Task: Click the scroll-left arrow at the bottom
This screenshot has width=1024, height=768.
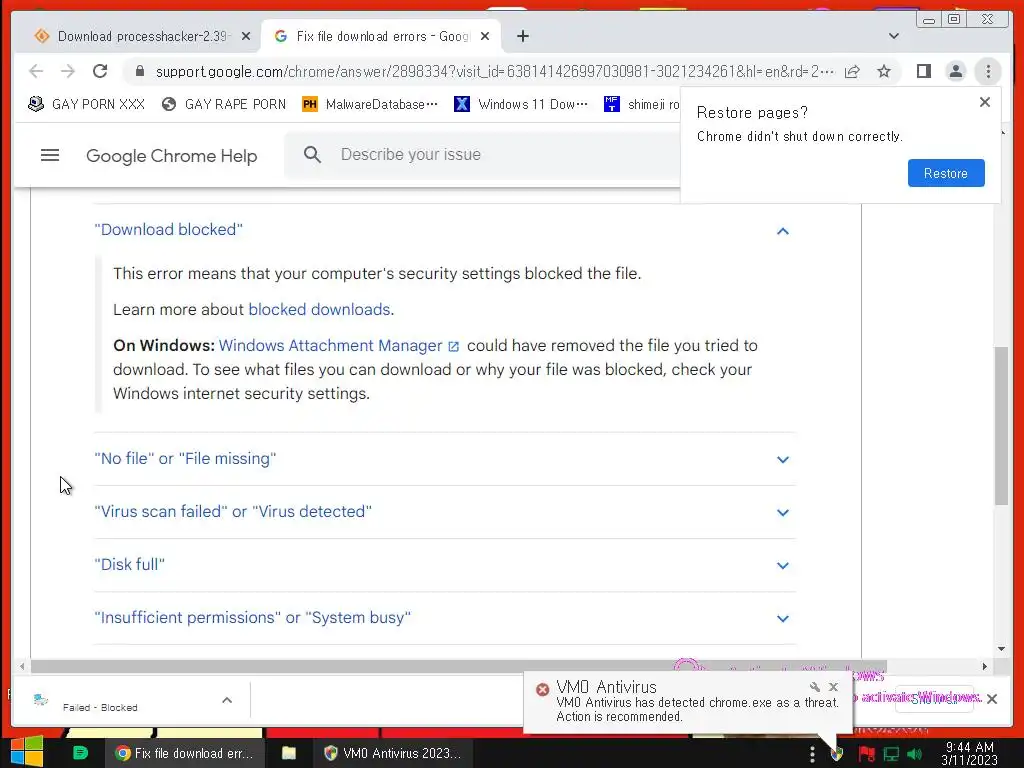Action: click(x=22, y=666)
